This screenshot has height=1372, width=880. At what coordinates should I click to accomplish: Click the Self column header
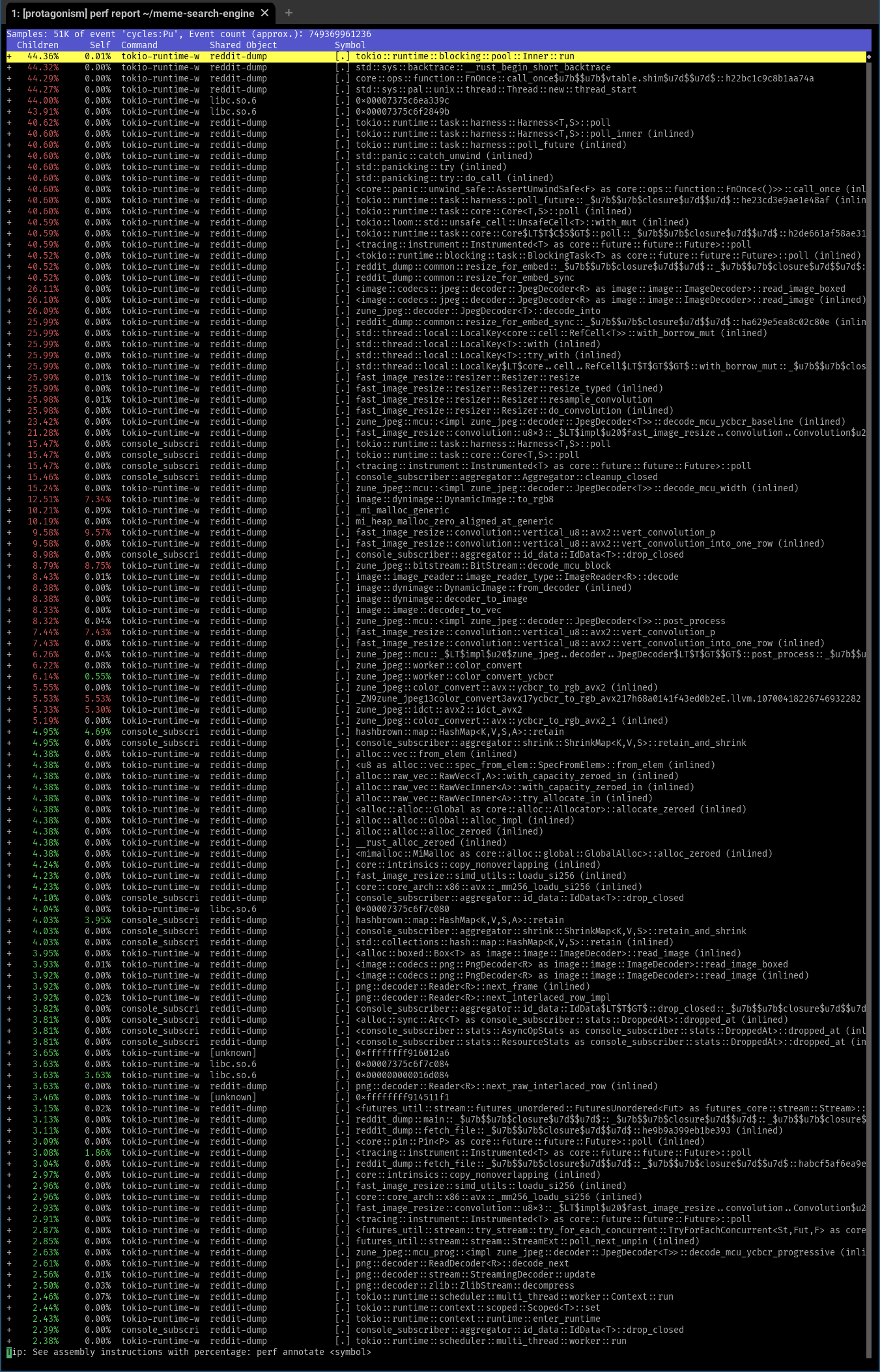coord(100,45)
